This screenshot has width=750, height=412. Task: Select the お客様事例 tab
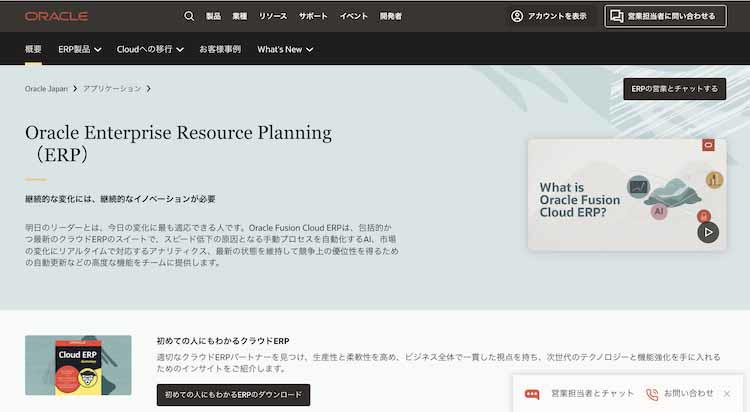click(220, 49)
